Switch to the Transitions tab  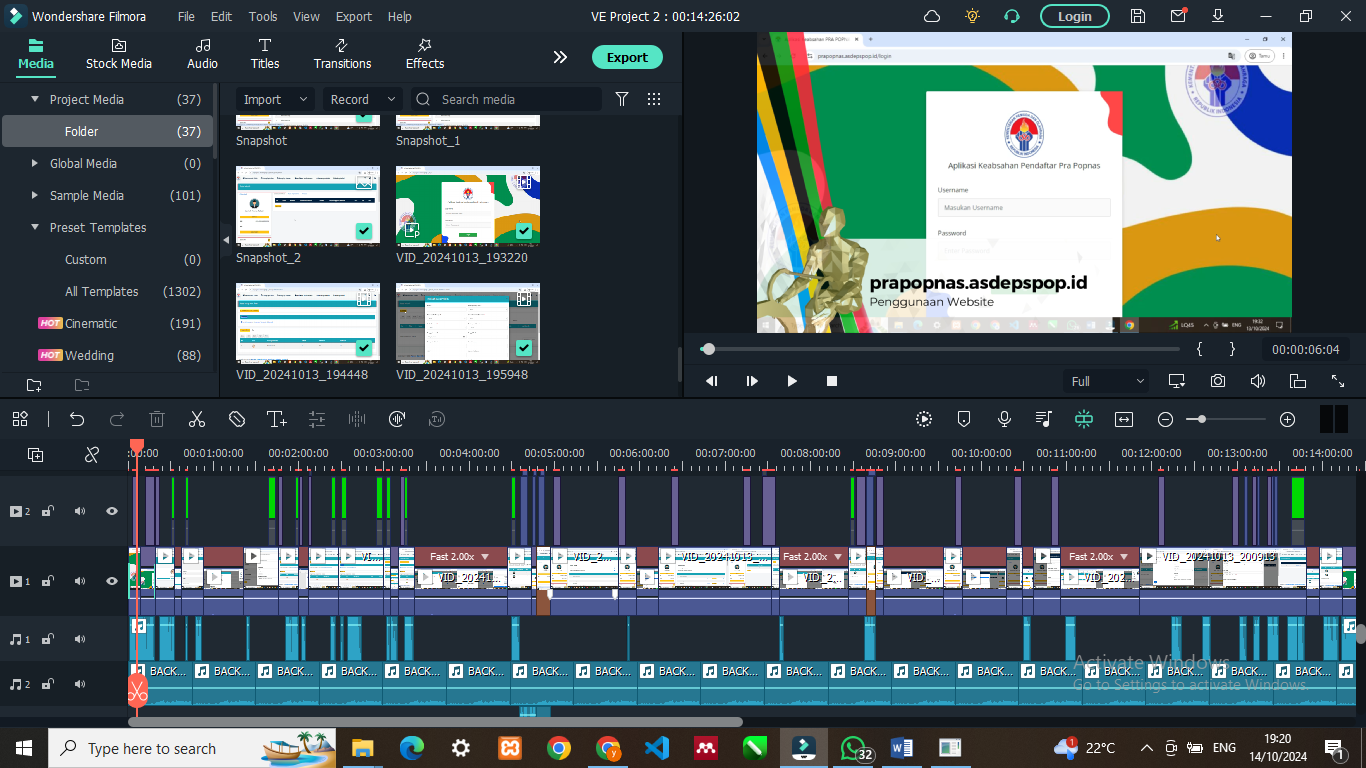coord(342,53)
